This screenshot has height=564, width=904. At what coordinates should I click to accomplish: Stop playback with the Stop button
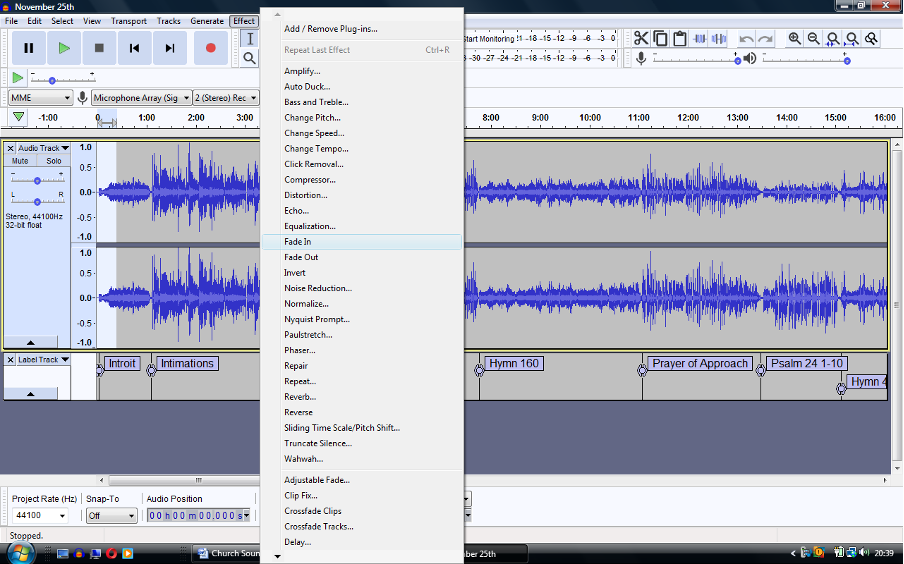tap(99, 48)
